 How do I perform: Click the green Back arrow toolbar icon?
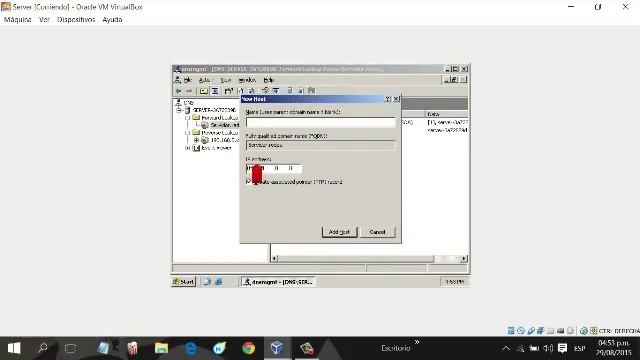(x=179, y=91)
